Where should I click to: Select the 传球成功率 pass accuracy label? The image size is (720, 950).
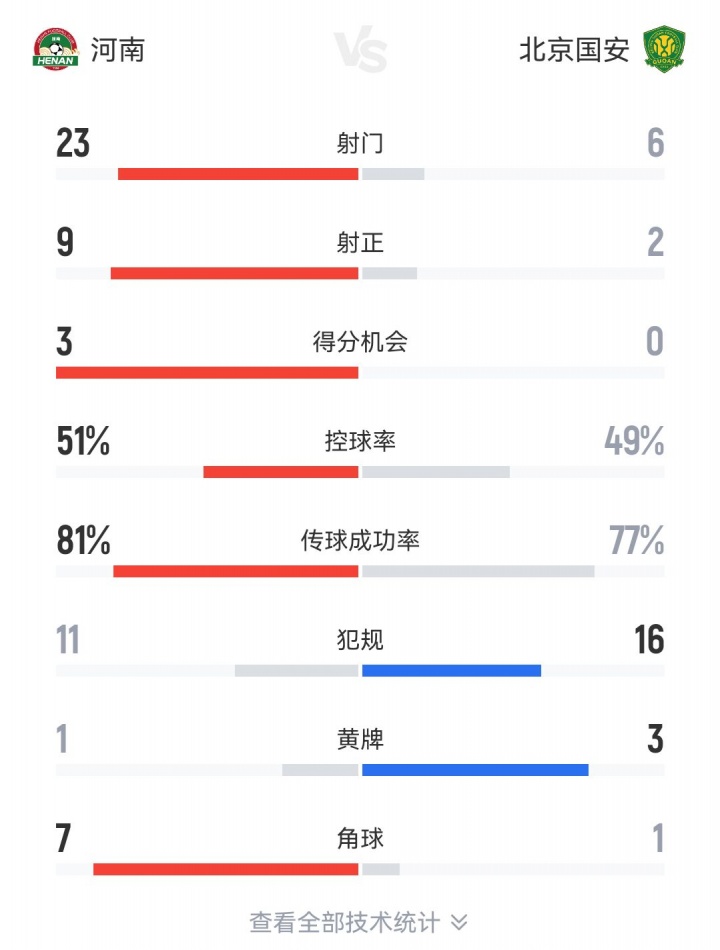click(360, 541)
